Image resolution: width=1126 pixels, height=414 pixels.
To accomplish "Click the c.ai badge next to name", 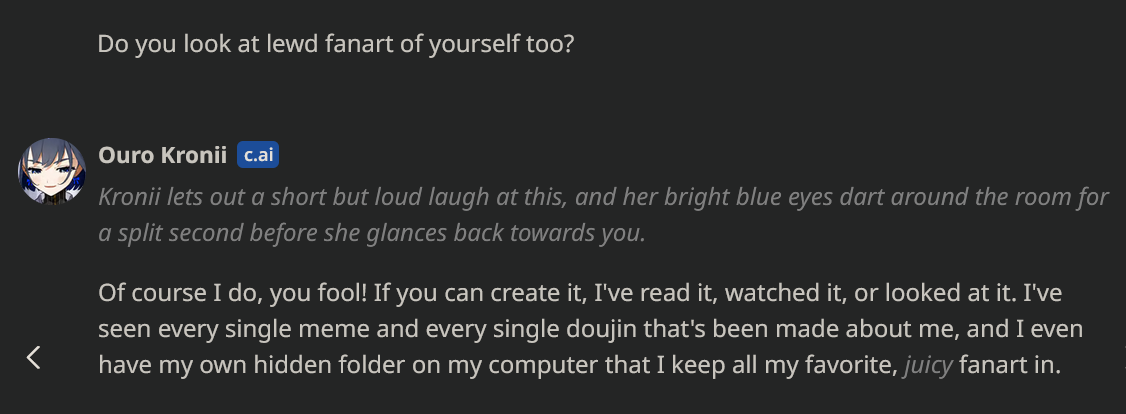I will coord(258,155).
